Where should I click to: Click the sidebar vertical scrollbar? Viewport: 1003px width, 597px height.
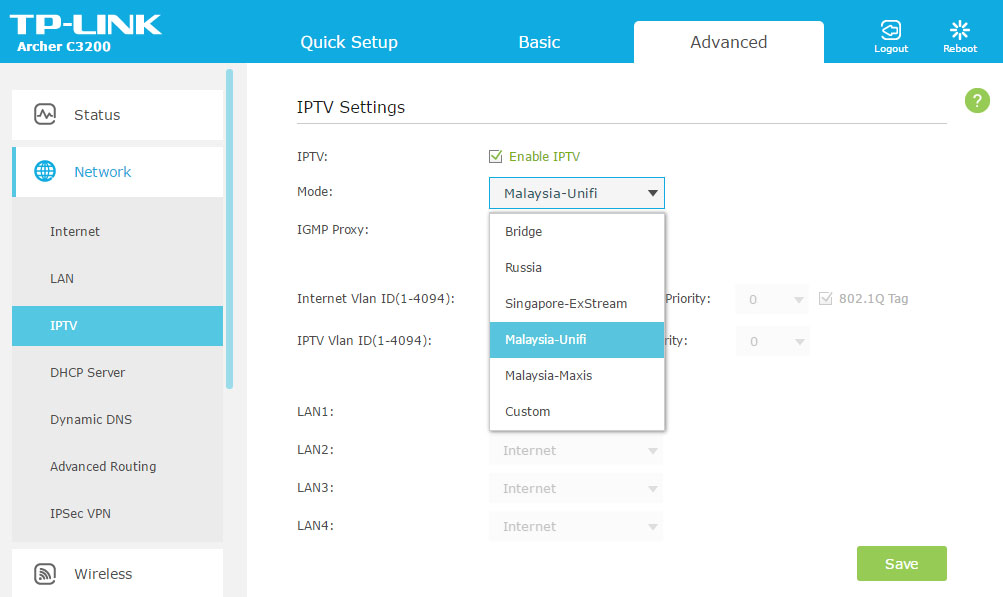[230, 229]
